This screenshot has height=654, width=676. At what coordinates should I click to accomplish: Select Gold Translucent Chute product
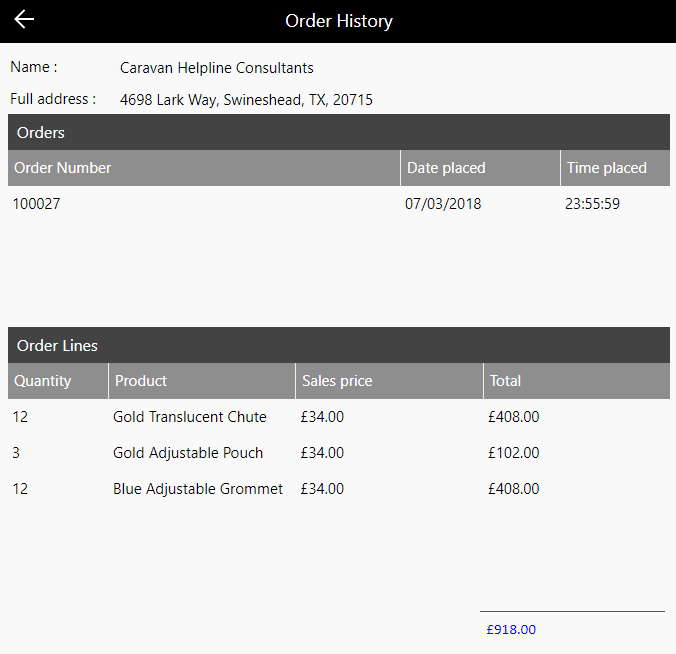(x=190, y=417)
